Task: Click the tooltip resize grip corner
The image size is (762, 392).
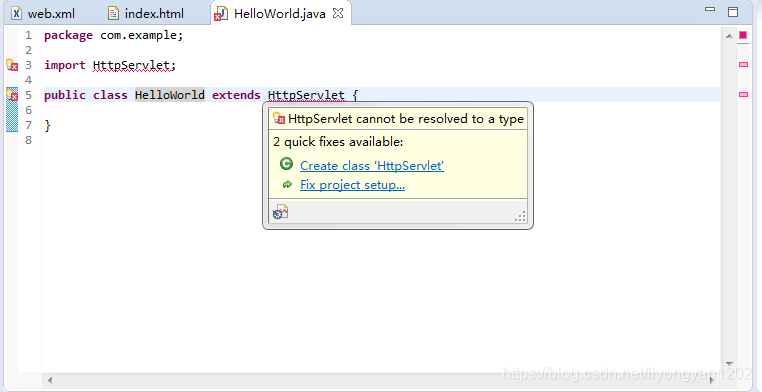Action: click(x=520, y=217)
